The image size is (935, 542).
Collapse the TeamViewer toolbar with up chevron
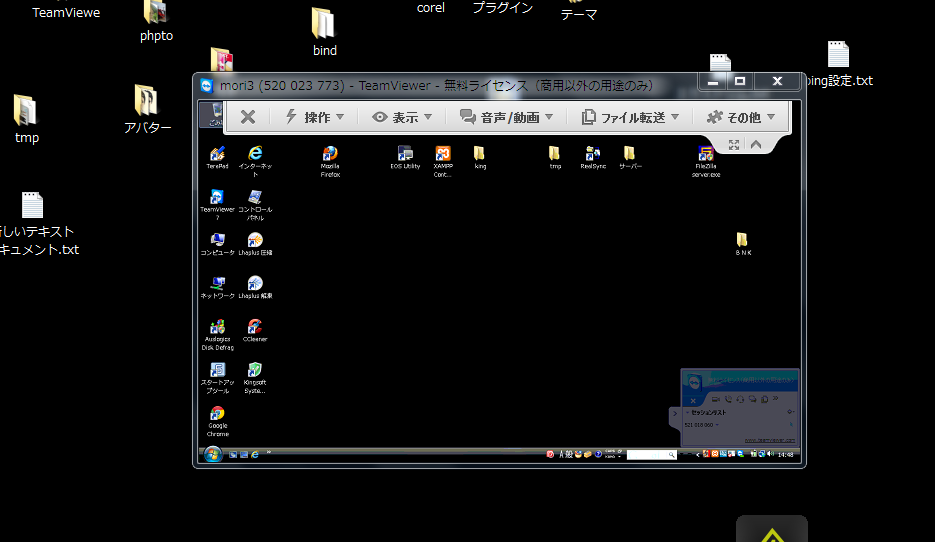(x=756, y=145)
